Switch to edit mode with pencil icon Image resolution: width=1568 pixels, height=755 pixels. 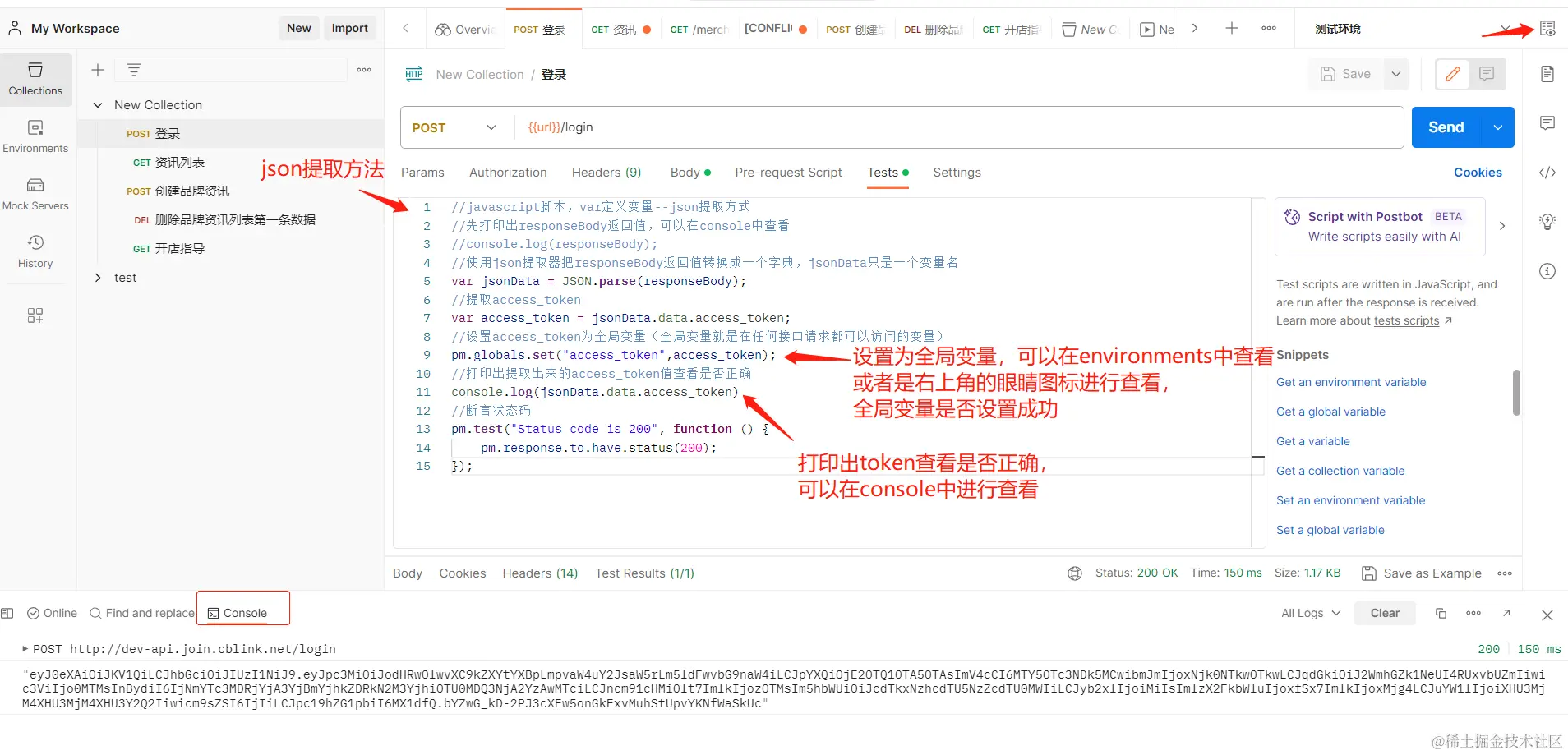(x=1453, y=74)
